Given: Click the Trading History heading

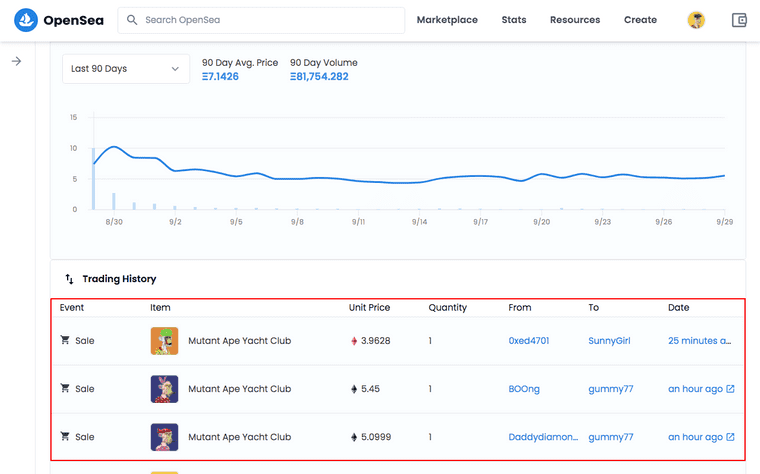Looking at the screenshot, I should 119,279.
